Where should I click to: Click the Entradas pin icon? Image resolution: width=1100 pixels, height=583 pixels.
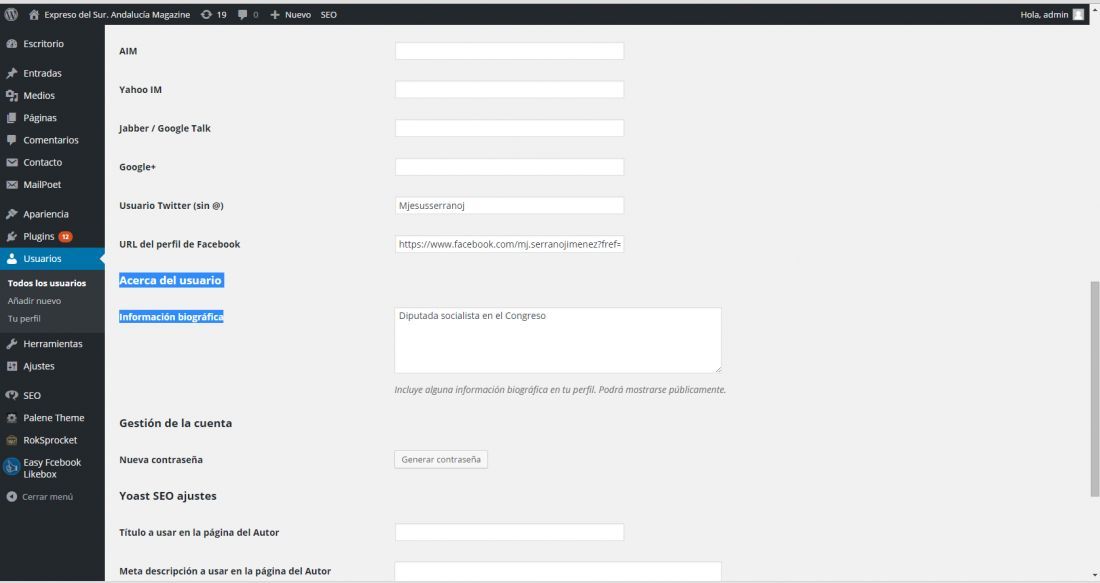12,73
